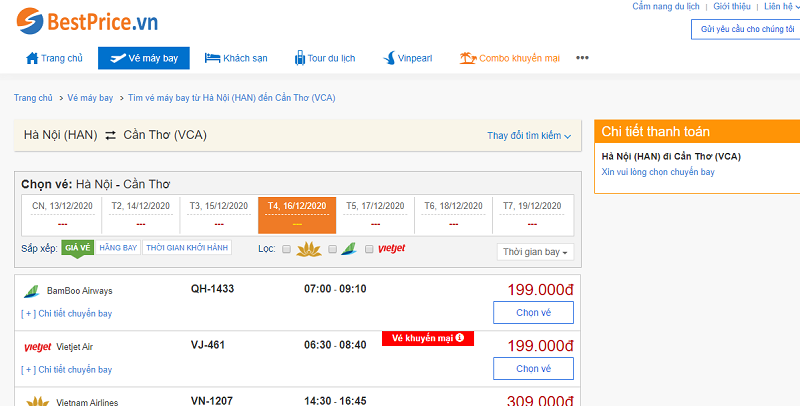Viewport: 800px width, 406px height.
Task: Open the Thời gian bay dropdown
Action: pos(535,252)
